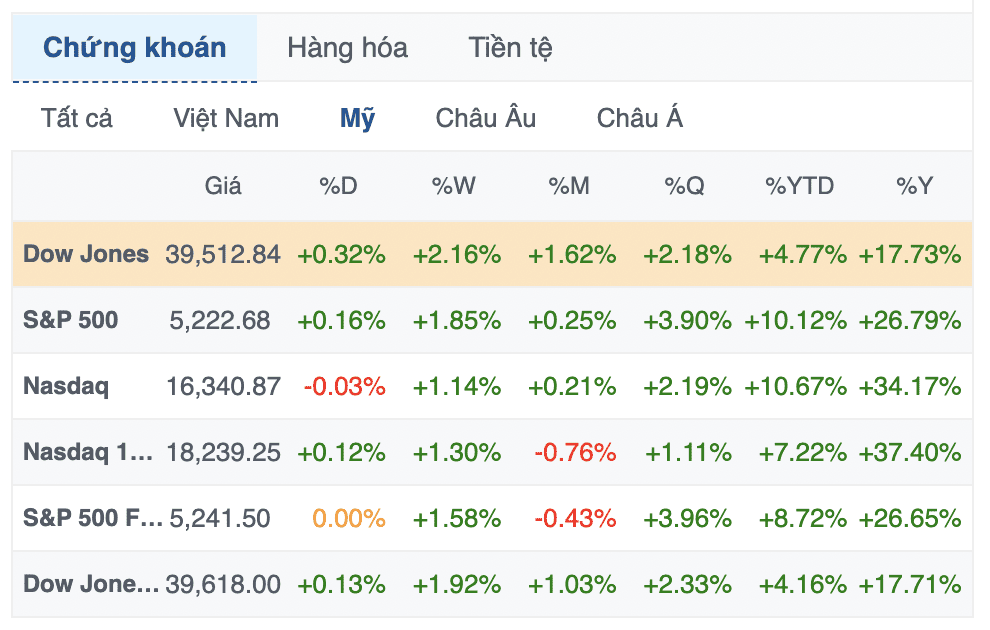This screenshot has width=990, height=630.
Task: Click the %YTD column header
Action: pos(799,186)
